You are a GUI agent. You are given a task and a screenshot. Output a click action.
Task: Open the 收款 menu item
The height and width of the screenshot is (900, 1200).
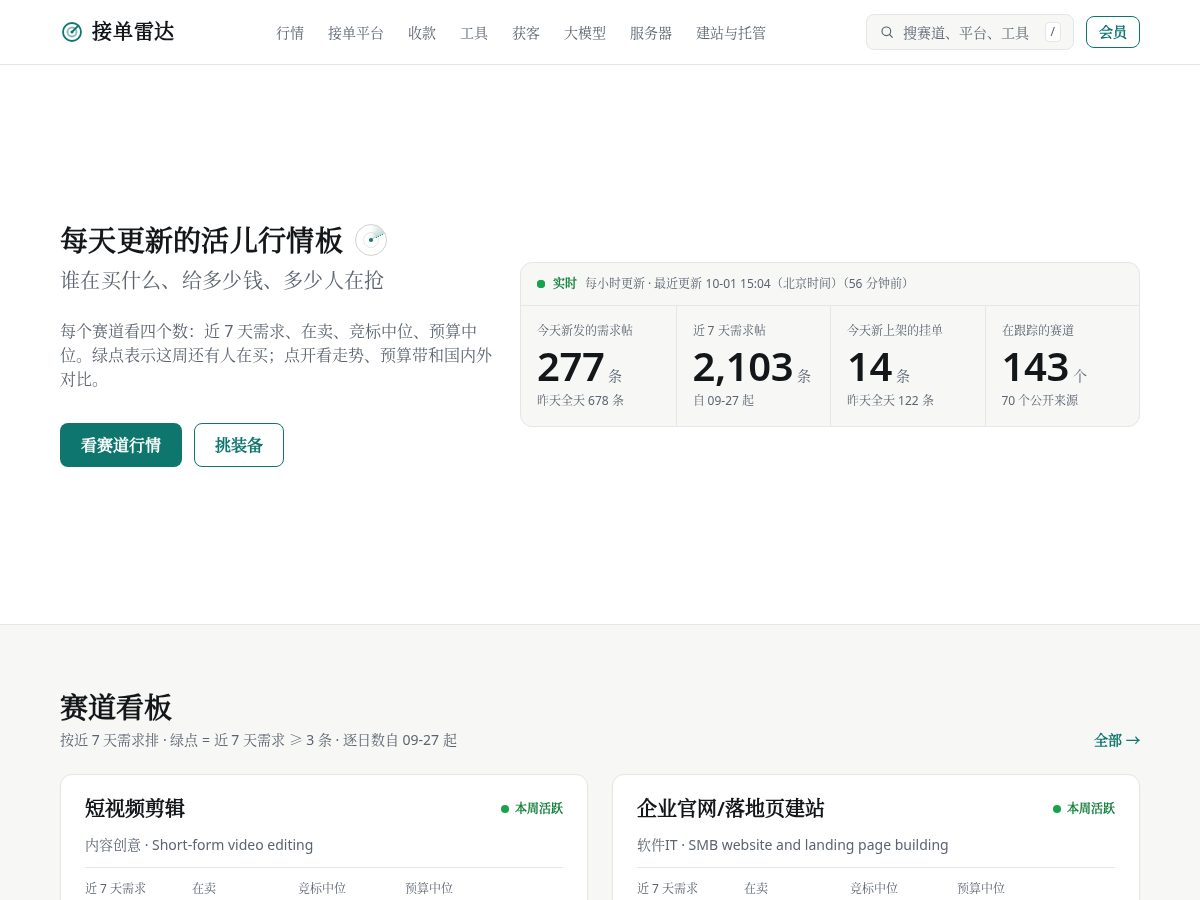coord(422,33)
